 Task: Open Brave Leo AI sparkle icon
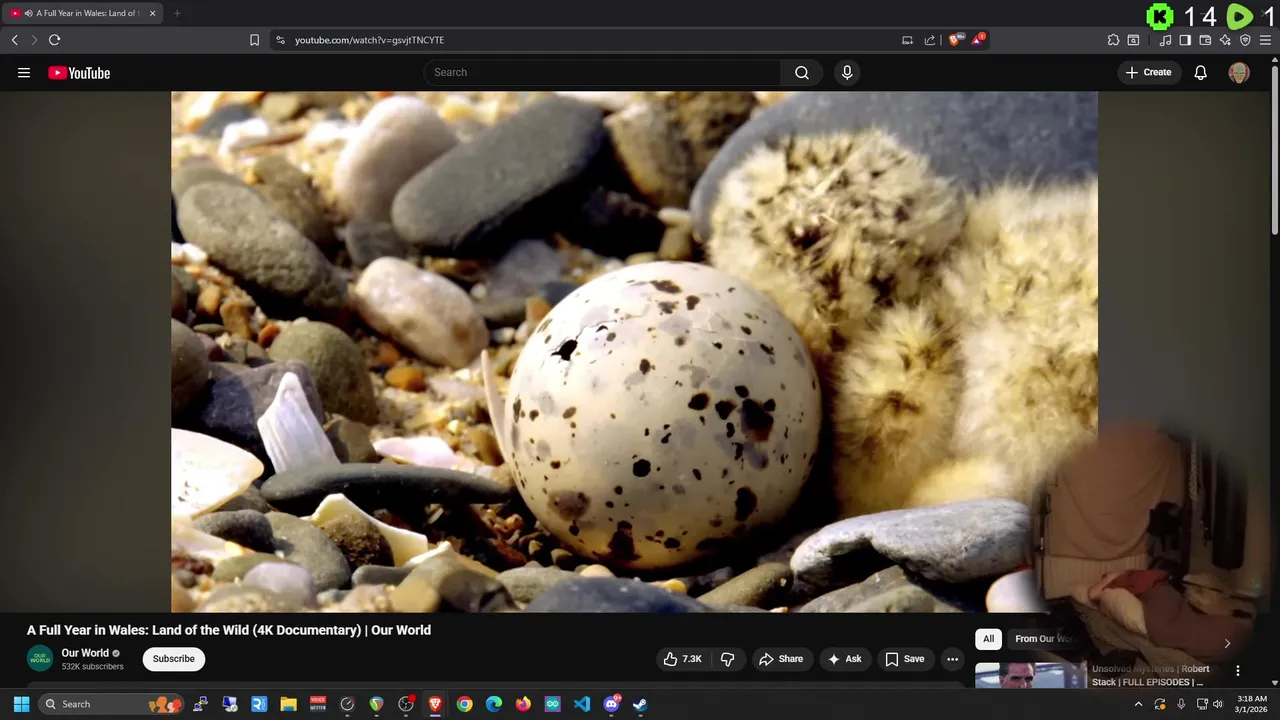(x=1225, y=40)
